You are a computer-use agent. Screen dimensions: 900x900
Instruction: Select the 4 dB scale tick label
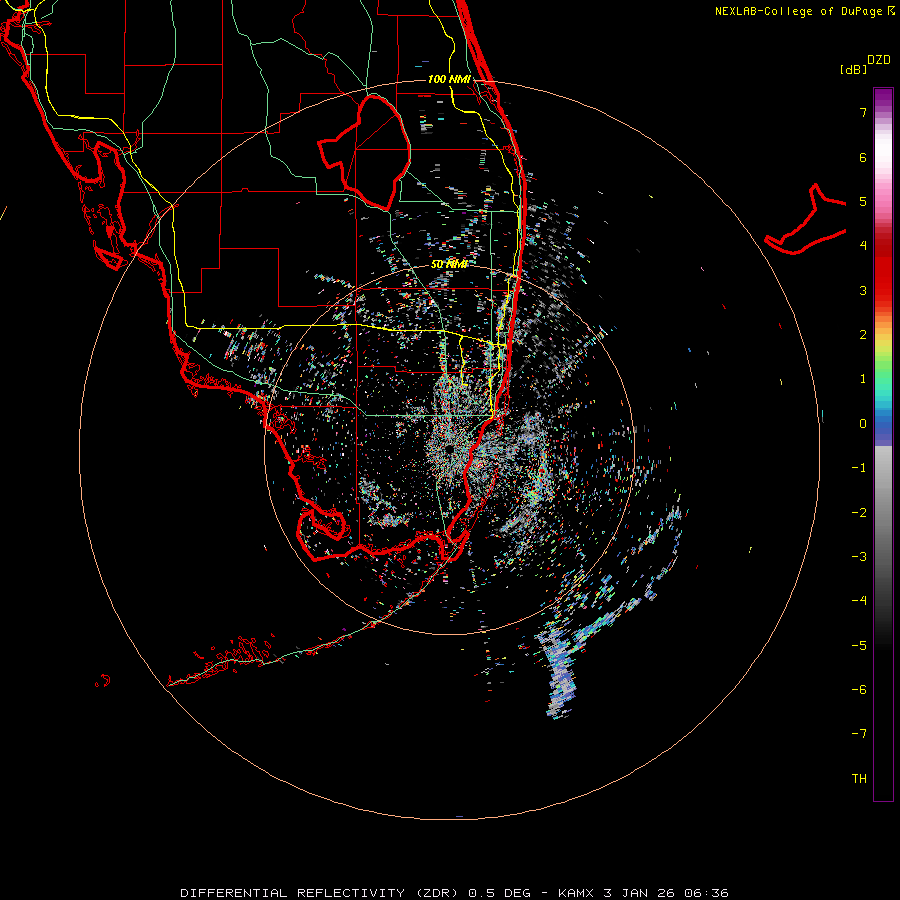(x=863, y=246)
